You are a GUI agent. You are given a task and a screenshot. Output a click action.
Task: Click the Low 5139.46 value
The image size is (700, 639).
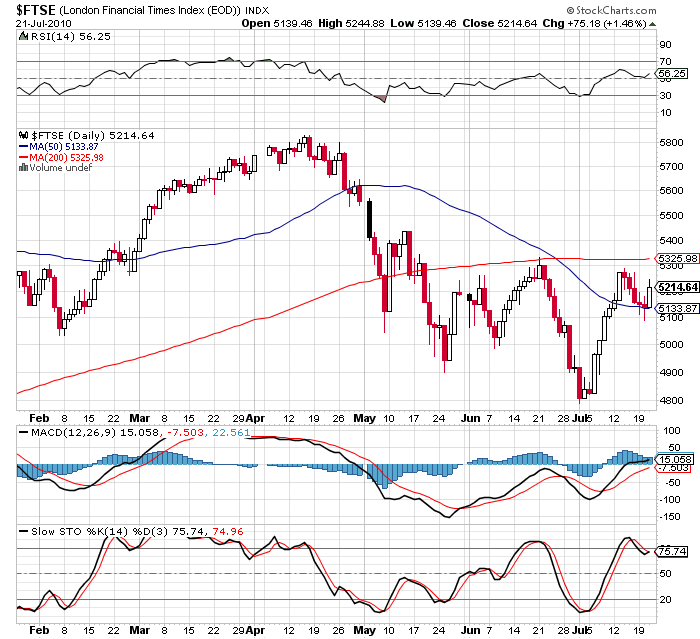423,23
